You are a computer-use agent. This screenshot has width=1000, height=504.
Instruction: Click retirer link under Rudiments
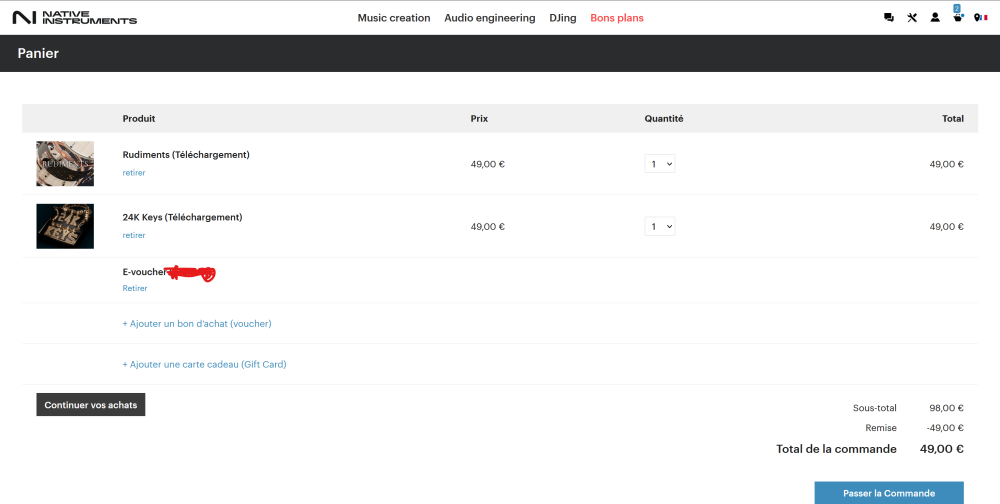point(134,173)
